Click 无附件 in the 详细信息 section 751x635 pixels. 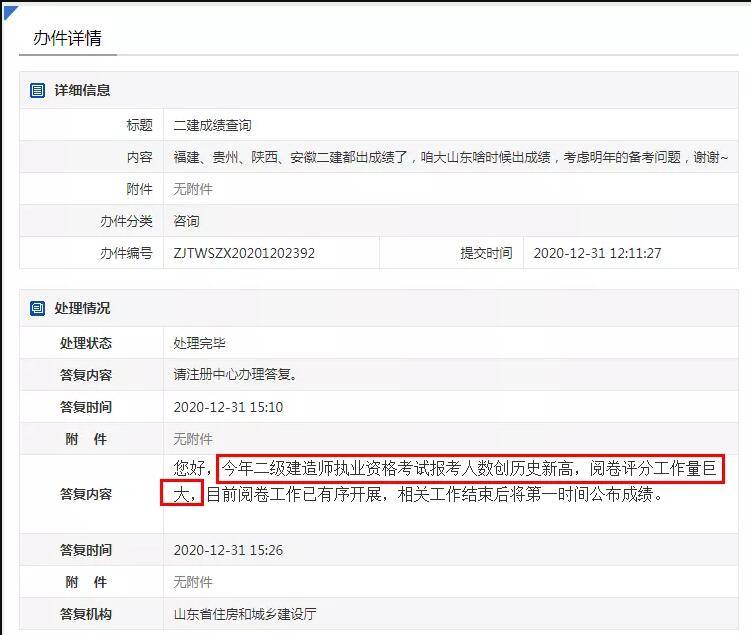(193, 189)
